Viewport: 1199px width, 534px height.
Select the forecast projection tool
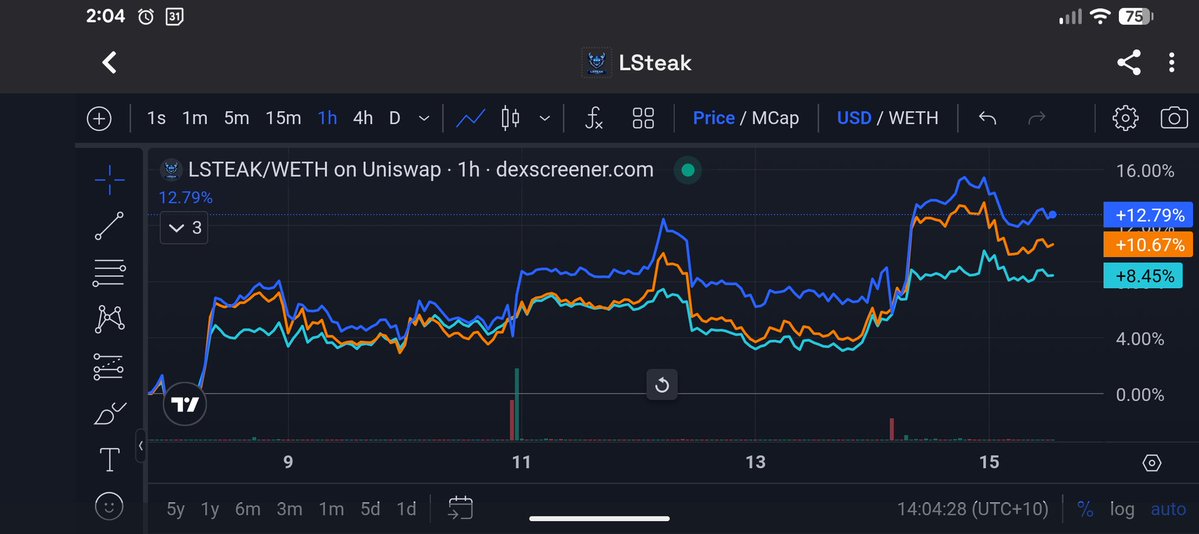[109, 366]
